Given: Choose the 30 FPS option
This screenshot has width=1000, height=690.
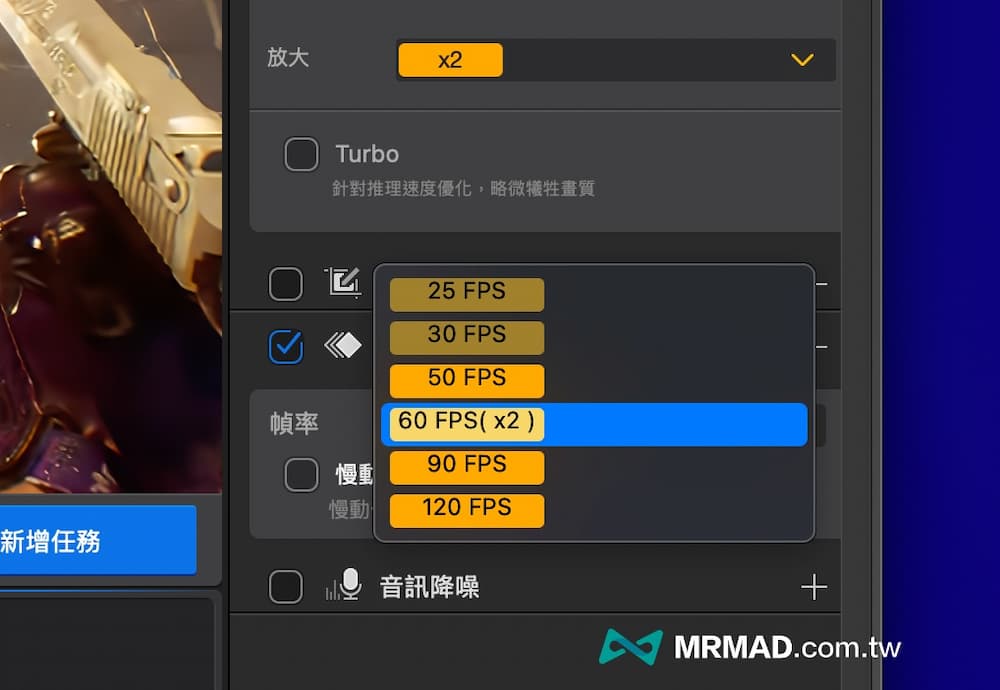Looking at the screenshot, I should tap(467, 337).
